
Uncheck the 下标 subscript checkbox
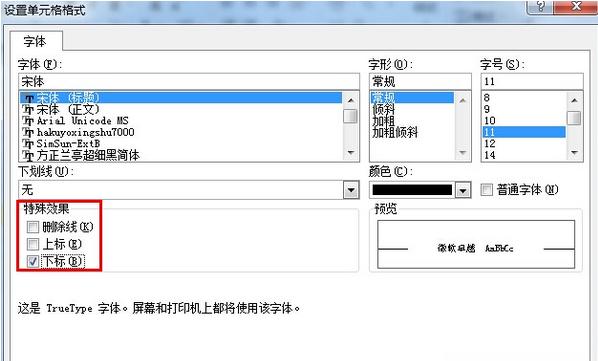coord(33,261)
